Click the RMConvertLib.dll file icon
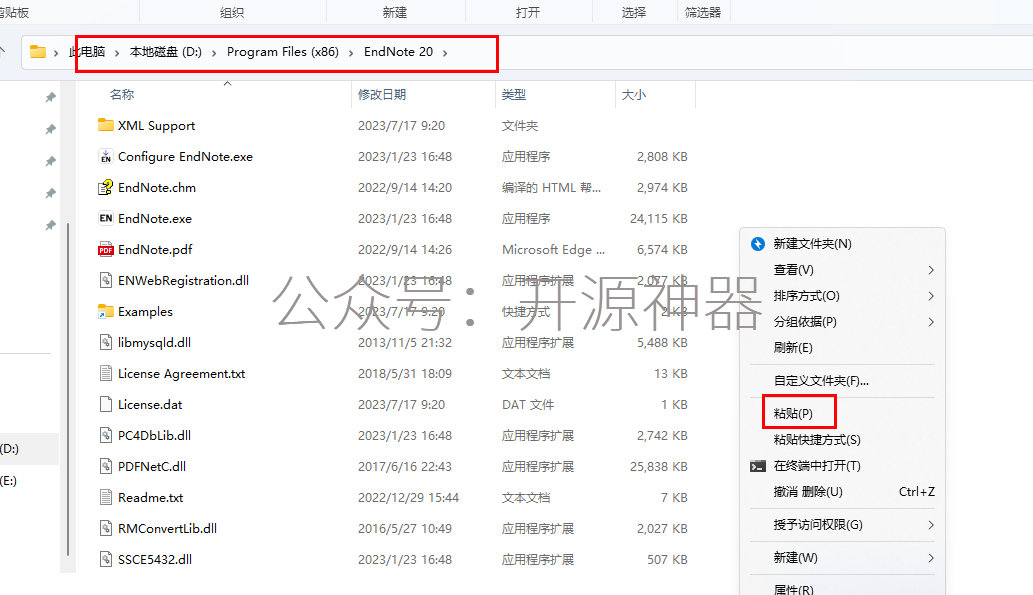This screenshot has height=595, width=1033. (x=105, y=528)
